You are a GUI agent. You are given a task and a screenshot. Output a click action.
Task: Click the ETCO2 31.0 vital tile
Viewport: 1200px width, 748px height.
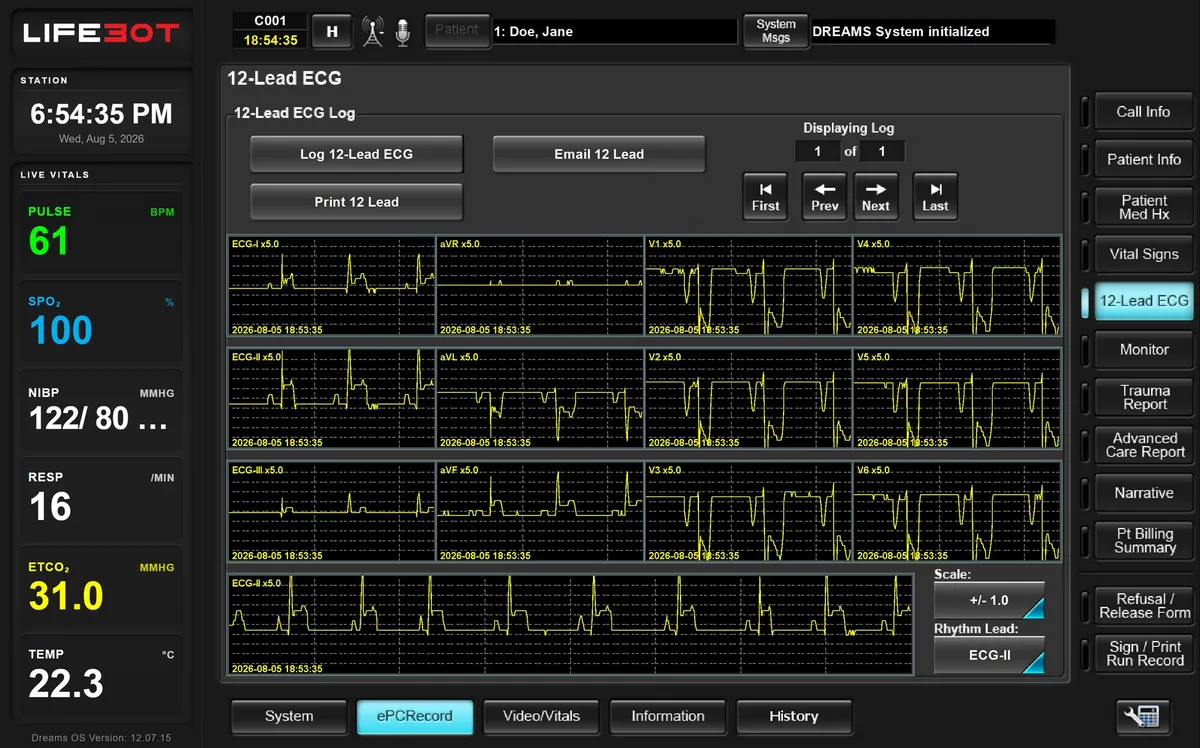pyautogui.click(x=100, y=588)
